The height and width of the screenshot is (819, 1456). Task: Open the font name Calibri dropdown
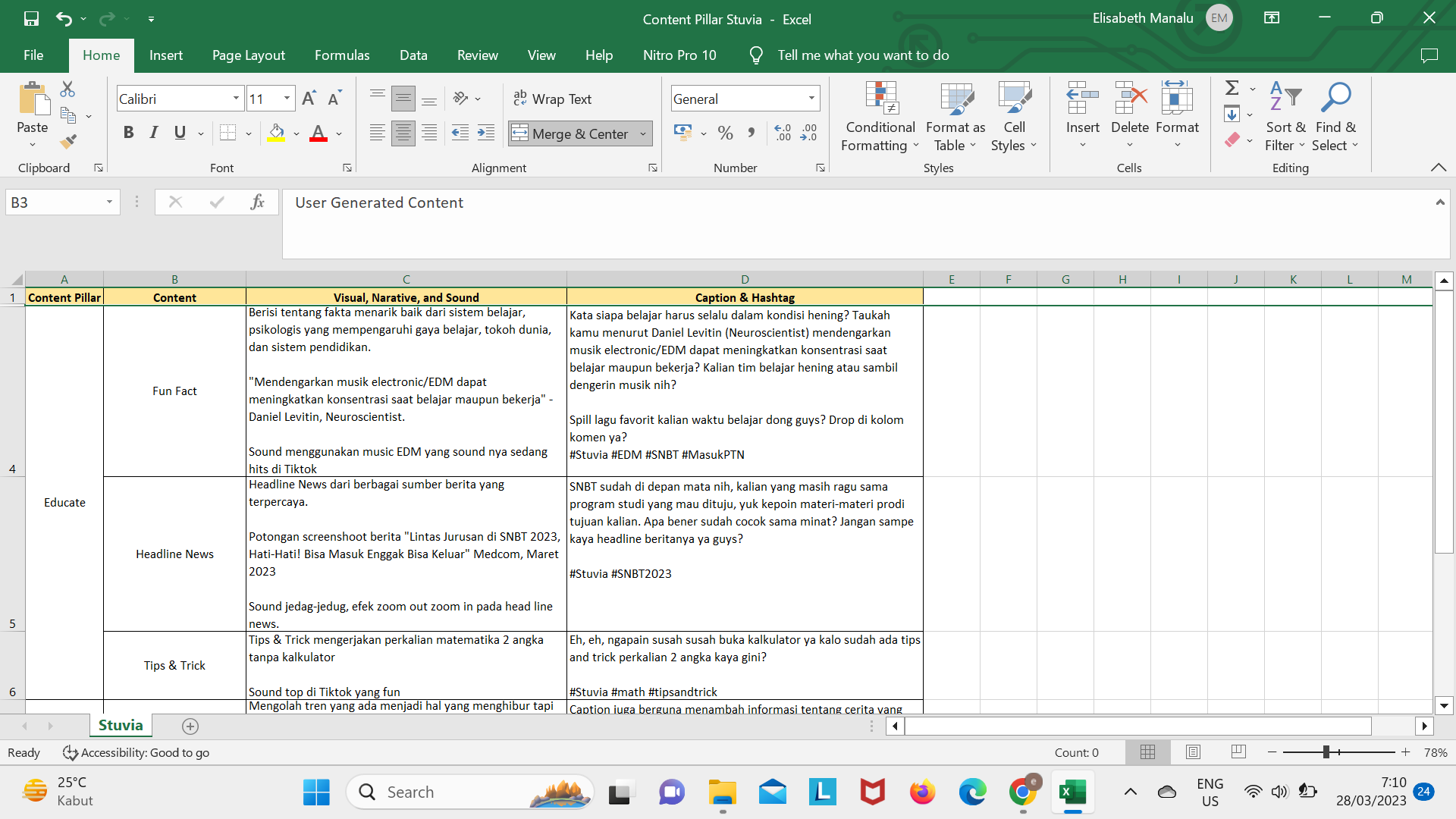(x=236, y=99)
